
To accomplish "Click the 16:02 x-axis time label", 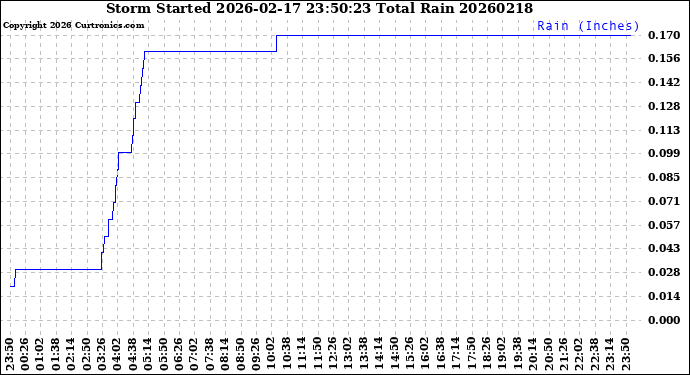I will [x=425, y=354].
